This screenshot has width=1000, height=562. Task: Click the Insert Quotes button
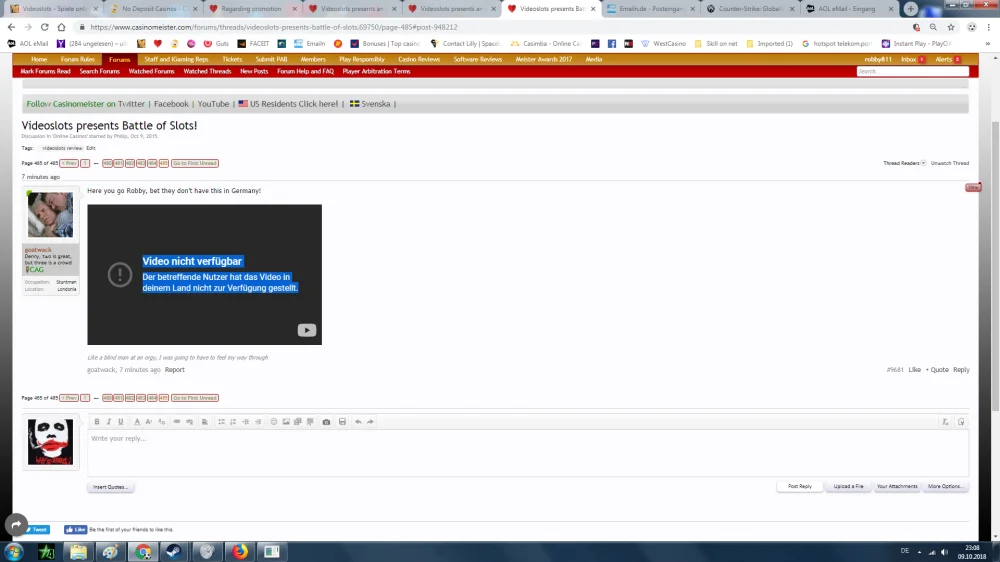pos(110,487)
